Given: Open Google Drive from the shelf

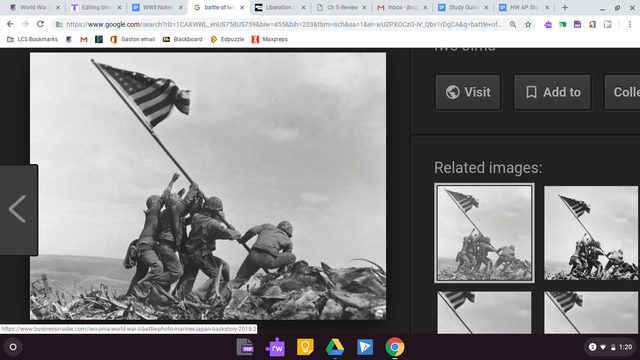Looking at the screenshot, I should pyautogui.click(x=335, y=347).
